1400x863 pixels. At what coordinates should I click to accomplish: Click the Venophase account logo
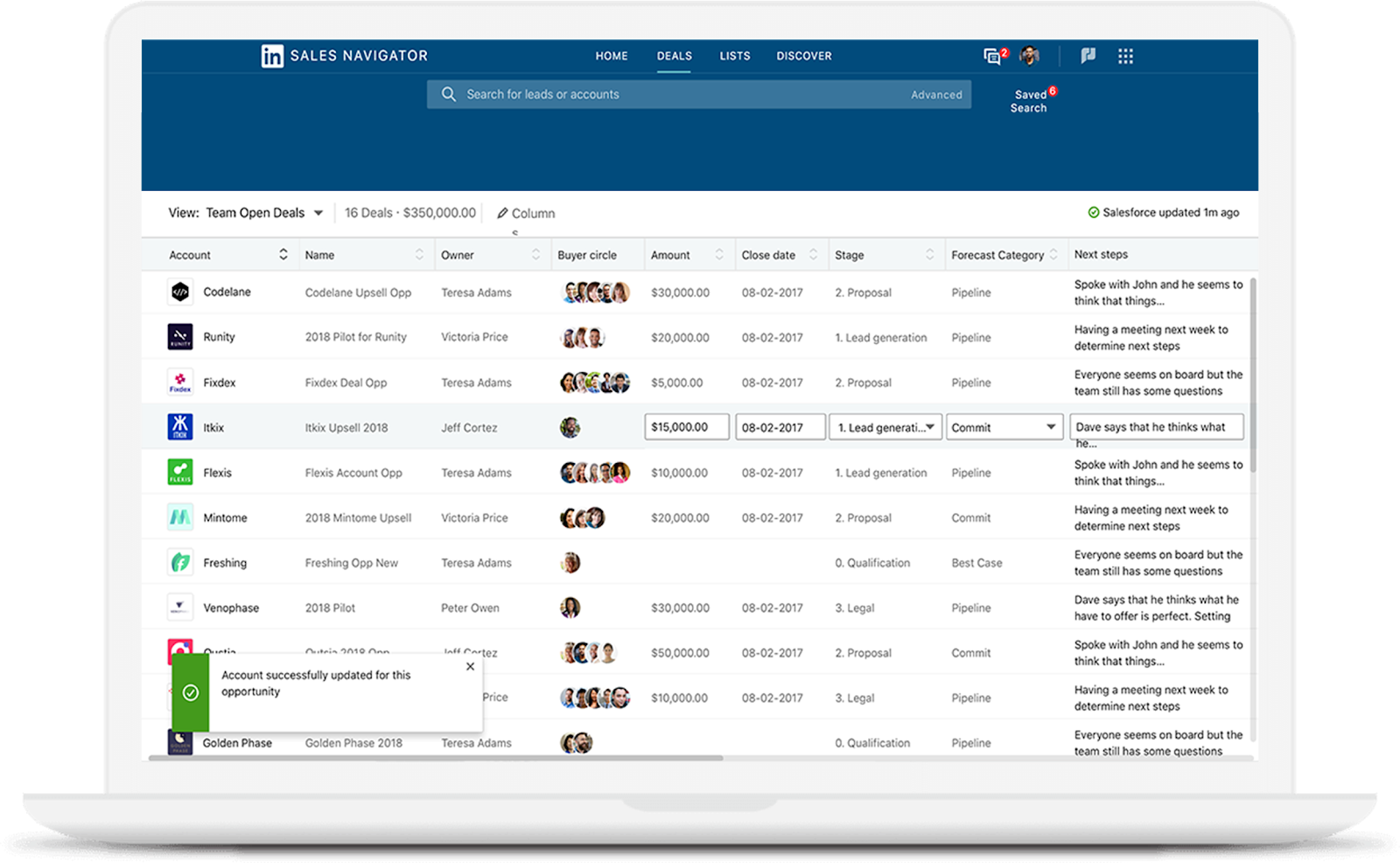[x=180, y=607]
